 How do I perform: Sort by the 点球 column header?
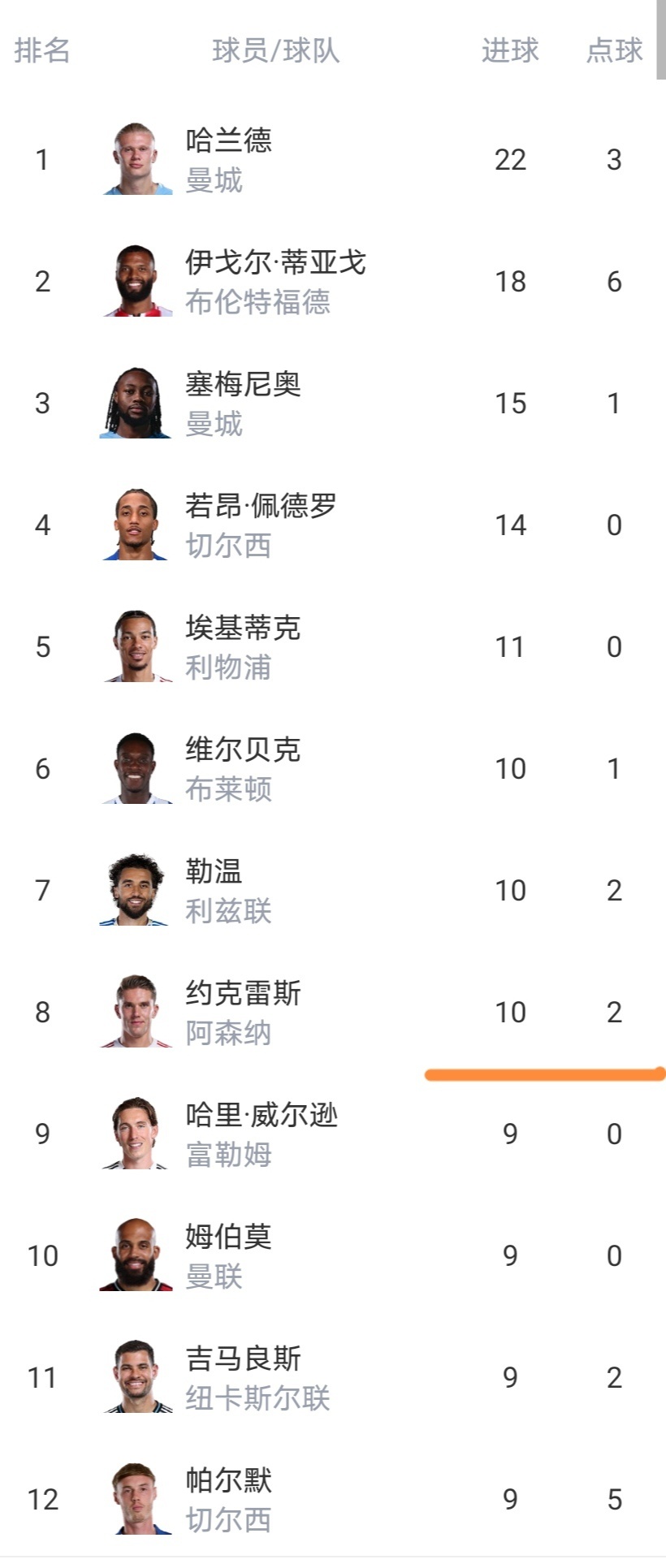point(614,50)
